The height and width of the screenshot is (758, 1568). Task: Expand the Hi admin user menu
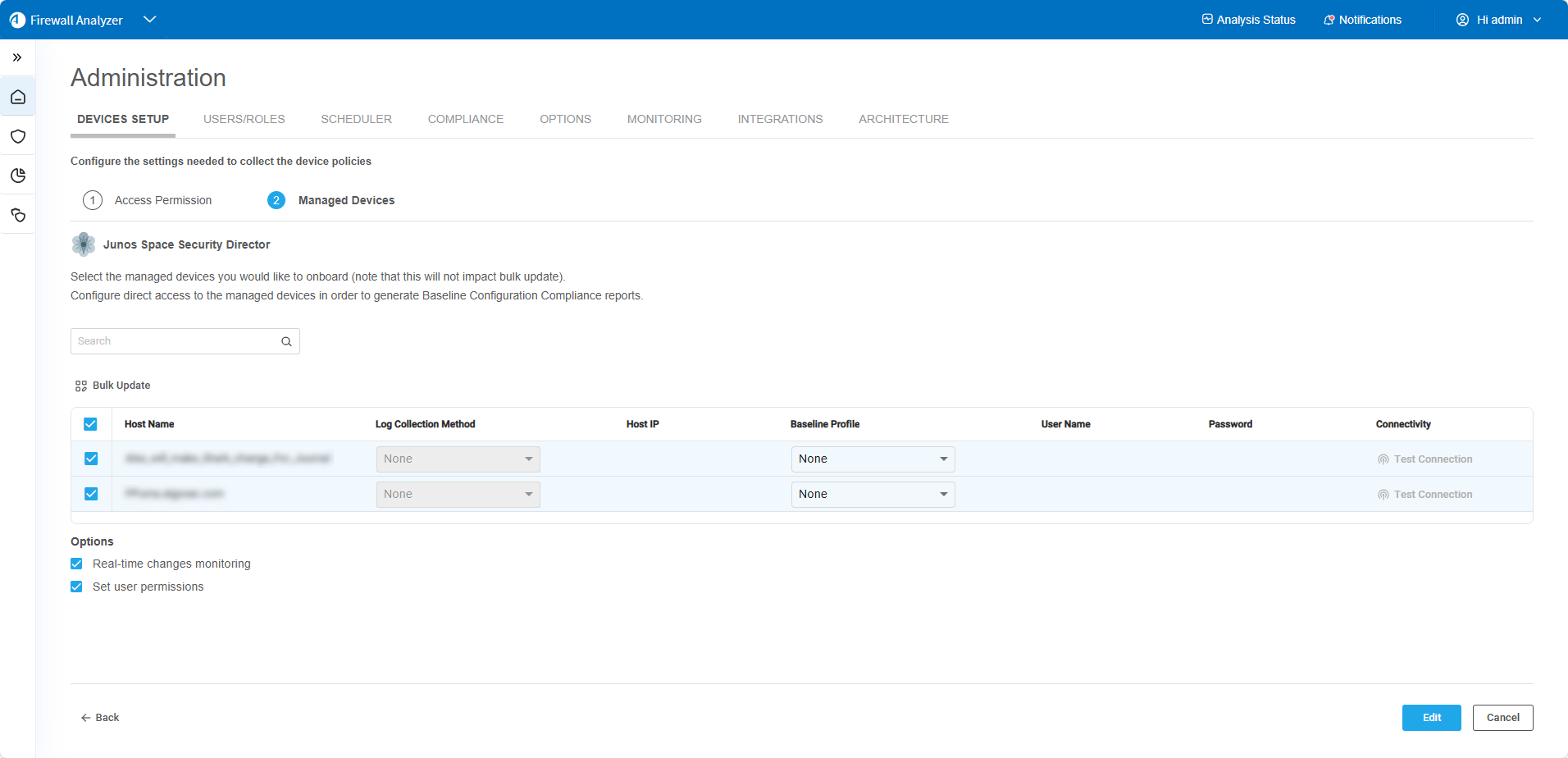[x=1498, y=20]
